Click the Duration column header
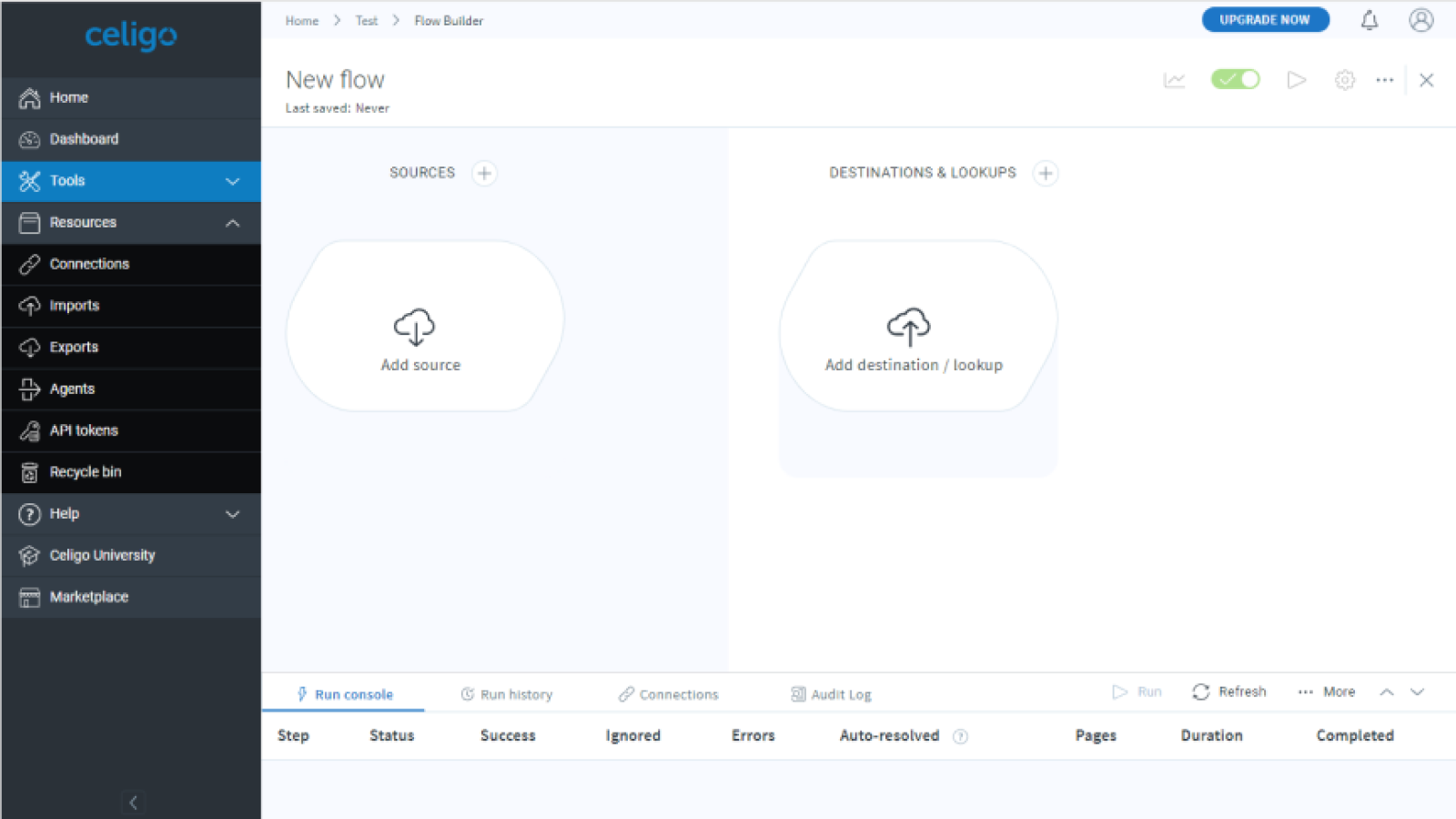Image resolution: width=1456 pixels, height=819 pixels. (x=1211, y=735)
